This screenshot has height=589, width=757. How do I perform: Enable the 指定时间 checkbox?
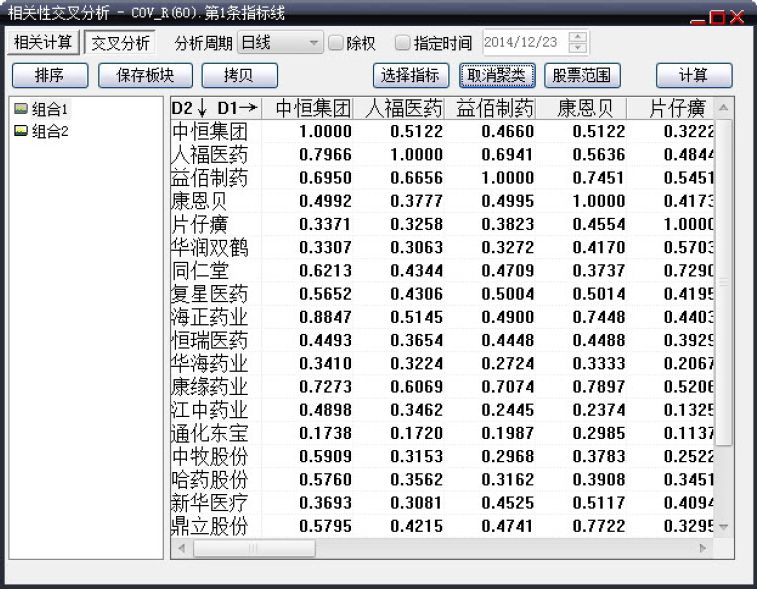(x=402, y=42)
